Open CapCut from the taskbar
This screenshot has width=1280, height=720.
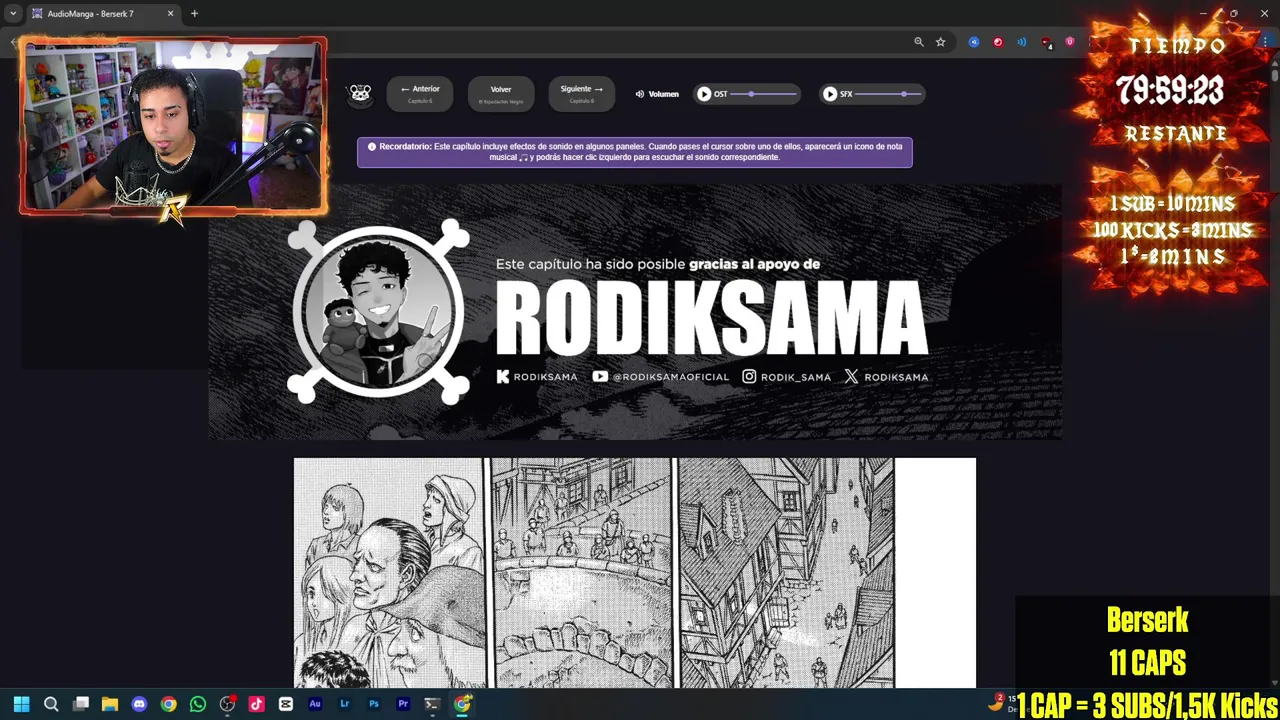[x=286, y=704]
